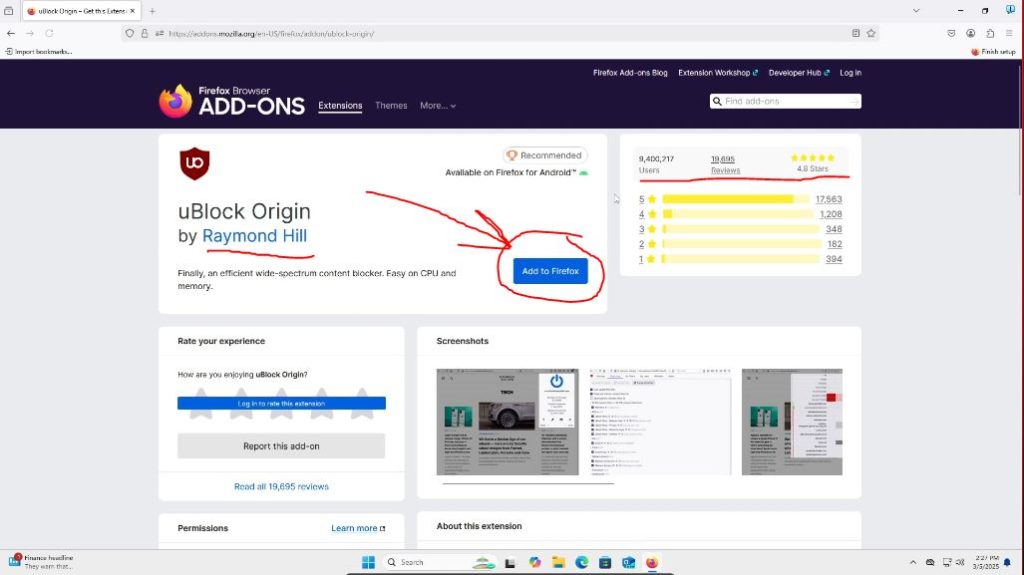Image resolution: width=1024 pixels, height=575 pixels.
Task: Open Copilot from the taskbar
Action: point(535,562)
